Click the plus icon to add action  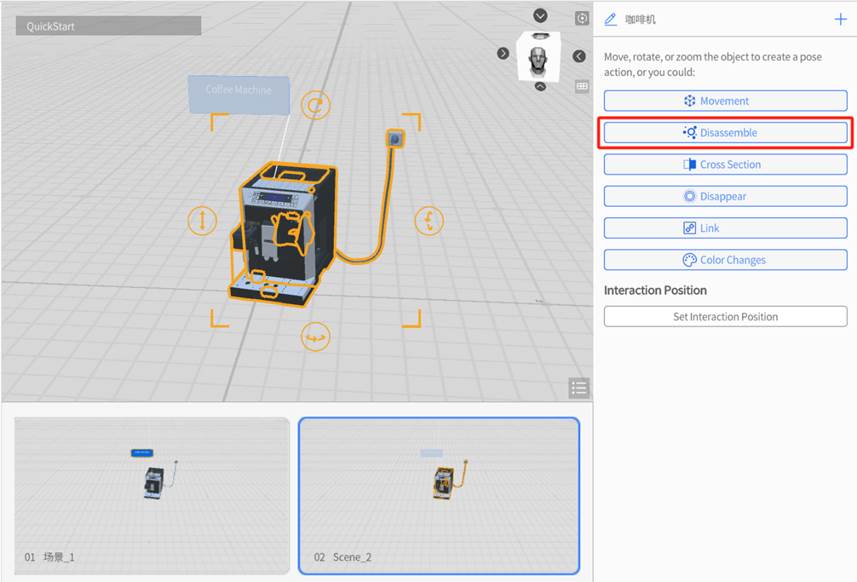click(840, 19)
